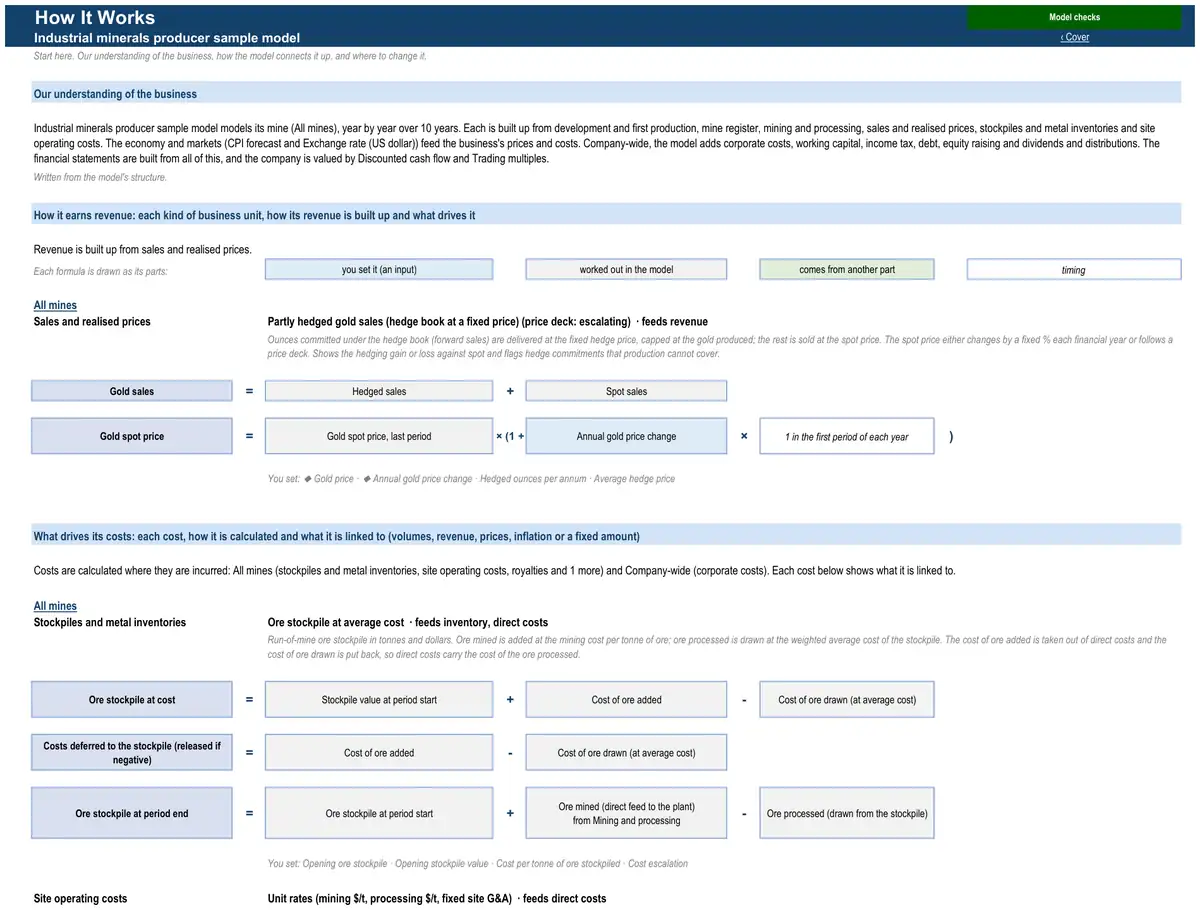This screenshot has height=910, width=1200.
Task: Click 'You set: Gold price' inputs note
Action: pyautogui.click(x=471, y=479)
